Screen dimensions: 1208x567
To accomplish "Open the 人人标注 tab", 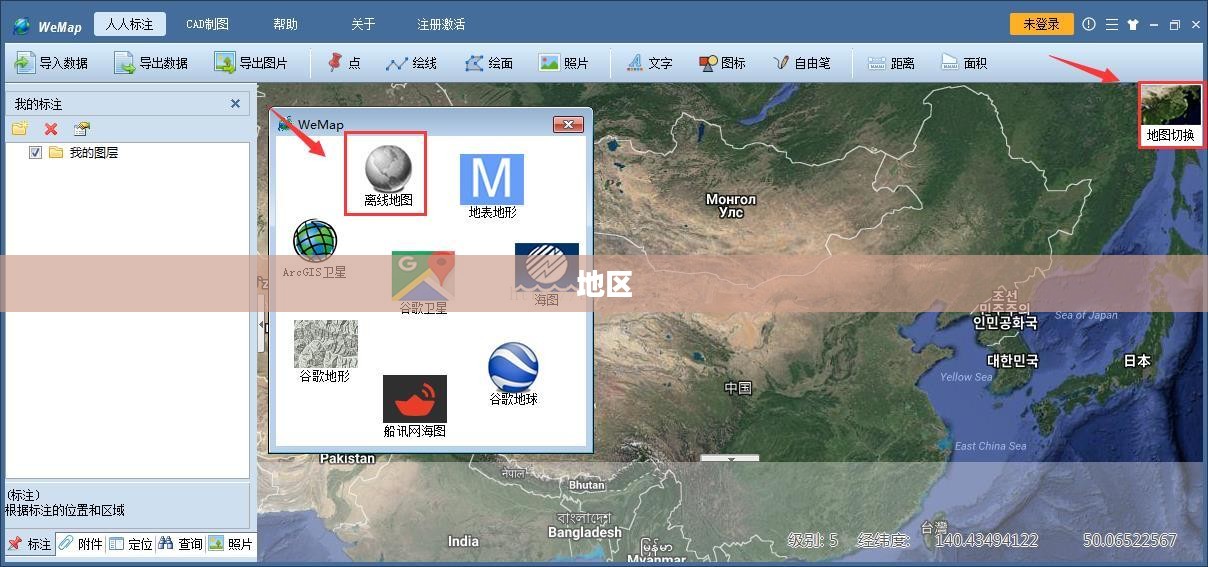I will point(130,24).
